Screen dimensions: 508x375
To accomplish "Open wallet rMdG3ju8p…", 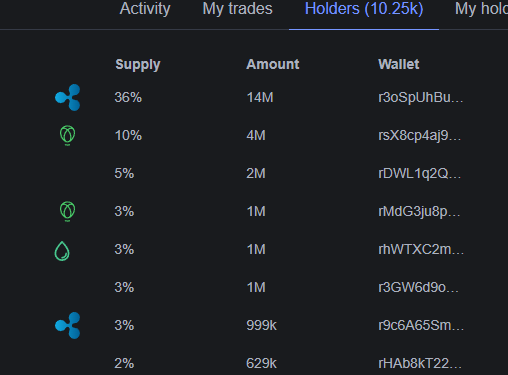I will (419, 212).
